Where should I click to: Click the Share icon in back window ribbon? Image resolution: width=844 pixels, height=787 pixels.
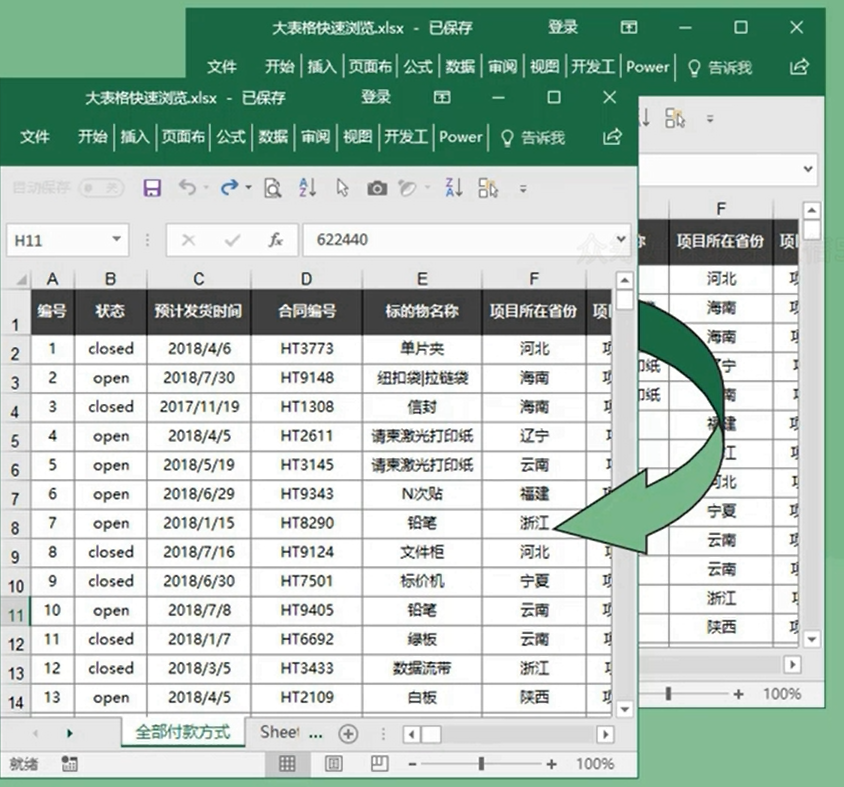[799, 67]
